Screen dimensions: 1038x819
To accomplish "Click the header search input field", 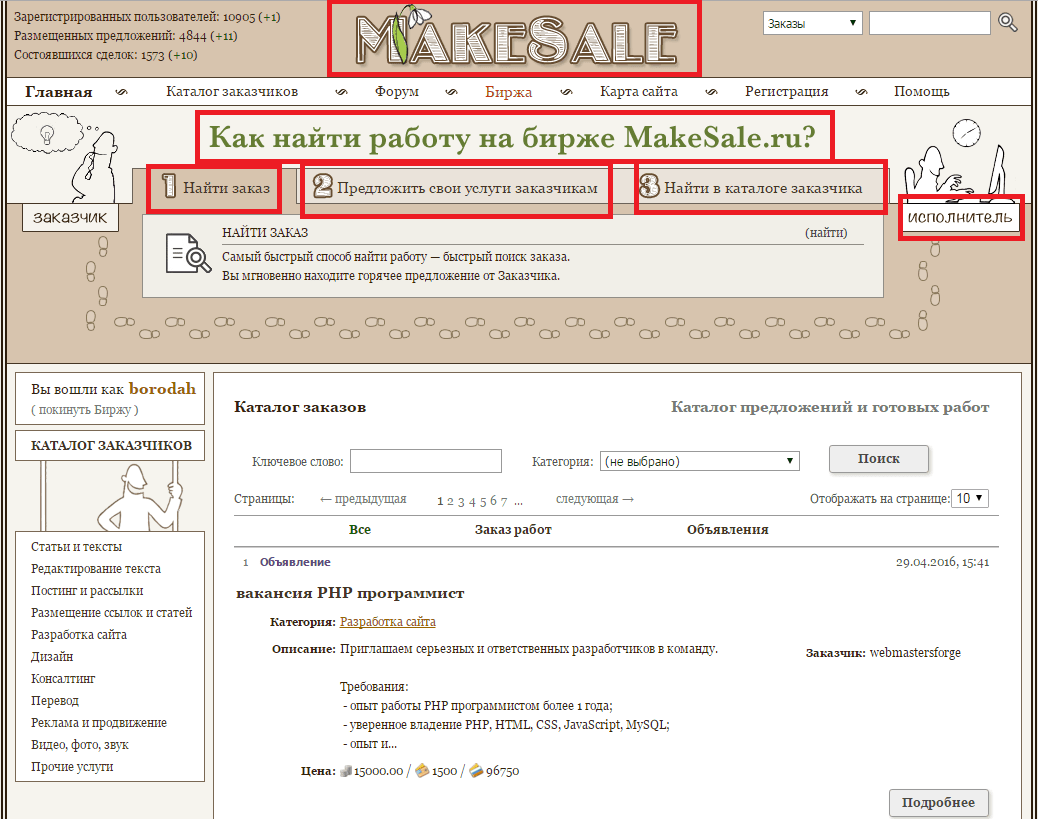I will (x=929, y=23).
